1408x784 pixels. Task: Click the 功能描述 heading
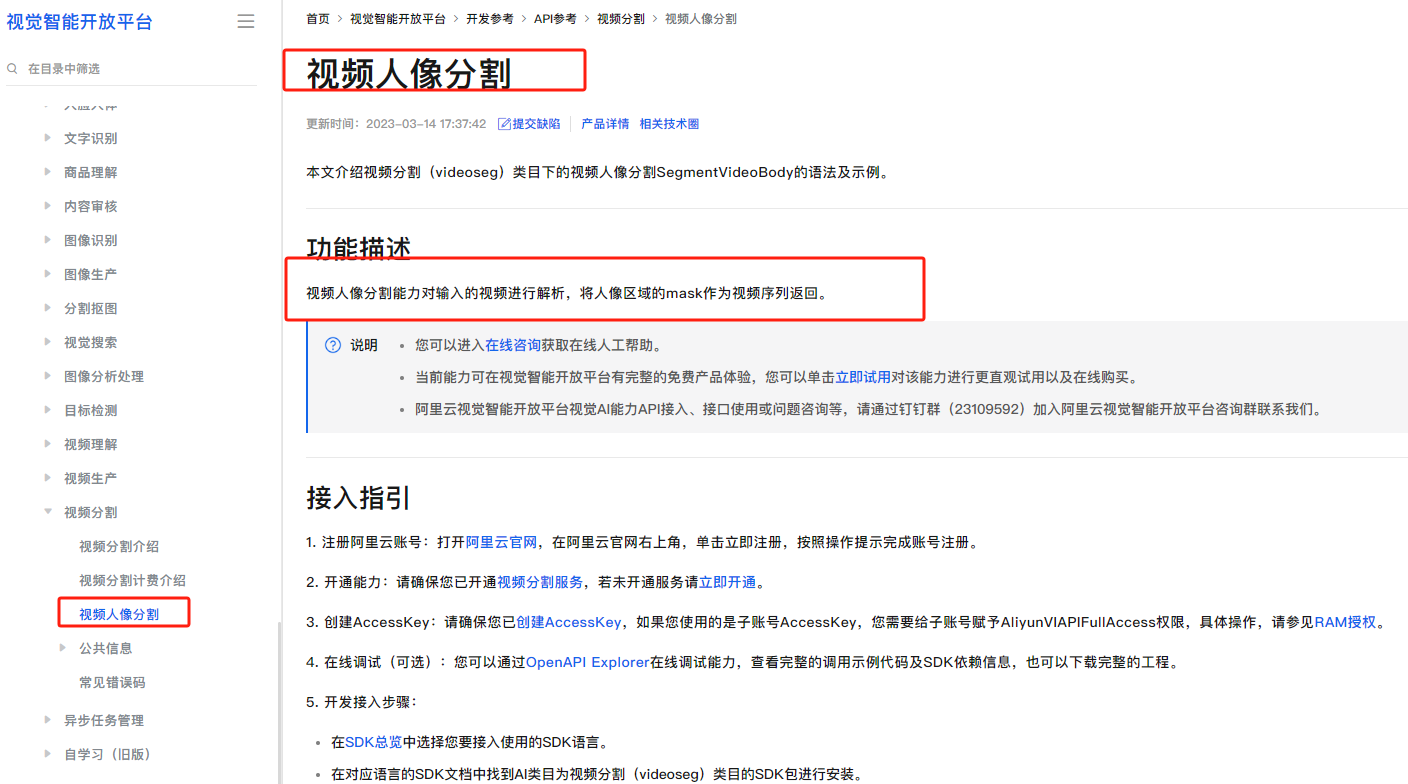(358, 248)
